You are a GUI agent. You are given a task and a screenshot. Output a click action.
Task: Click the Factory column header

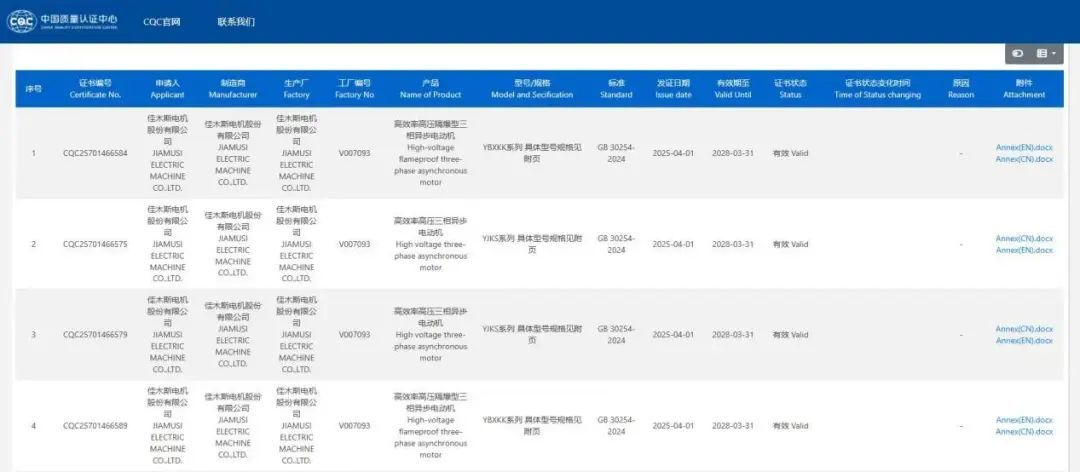point(297,89)
